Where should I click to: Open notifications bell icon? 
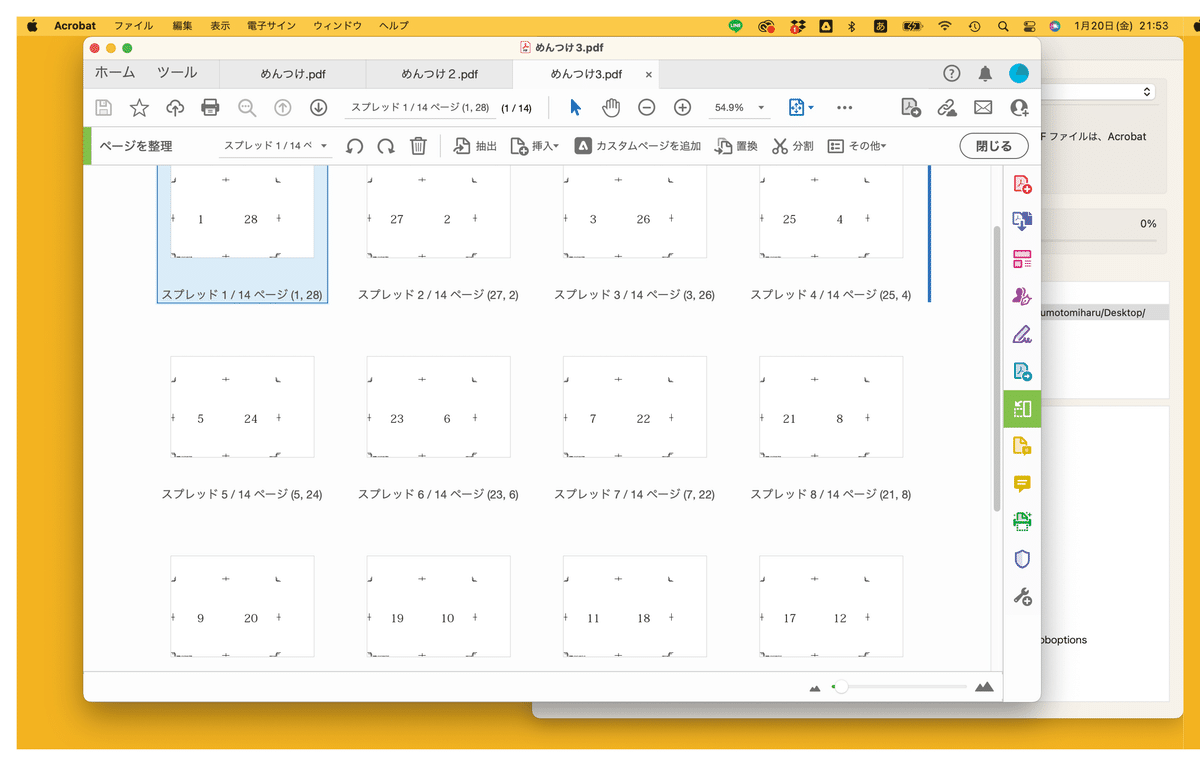[x=985, y=74]
